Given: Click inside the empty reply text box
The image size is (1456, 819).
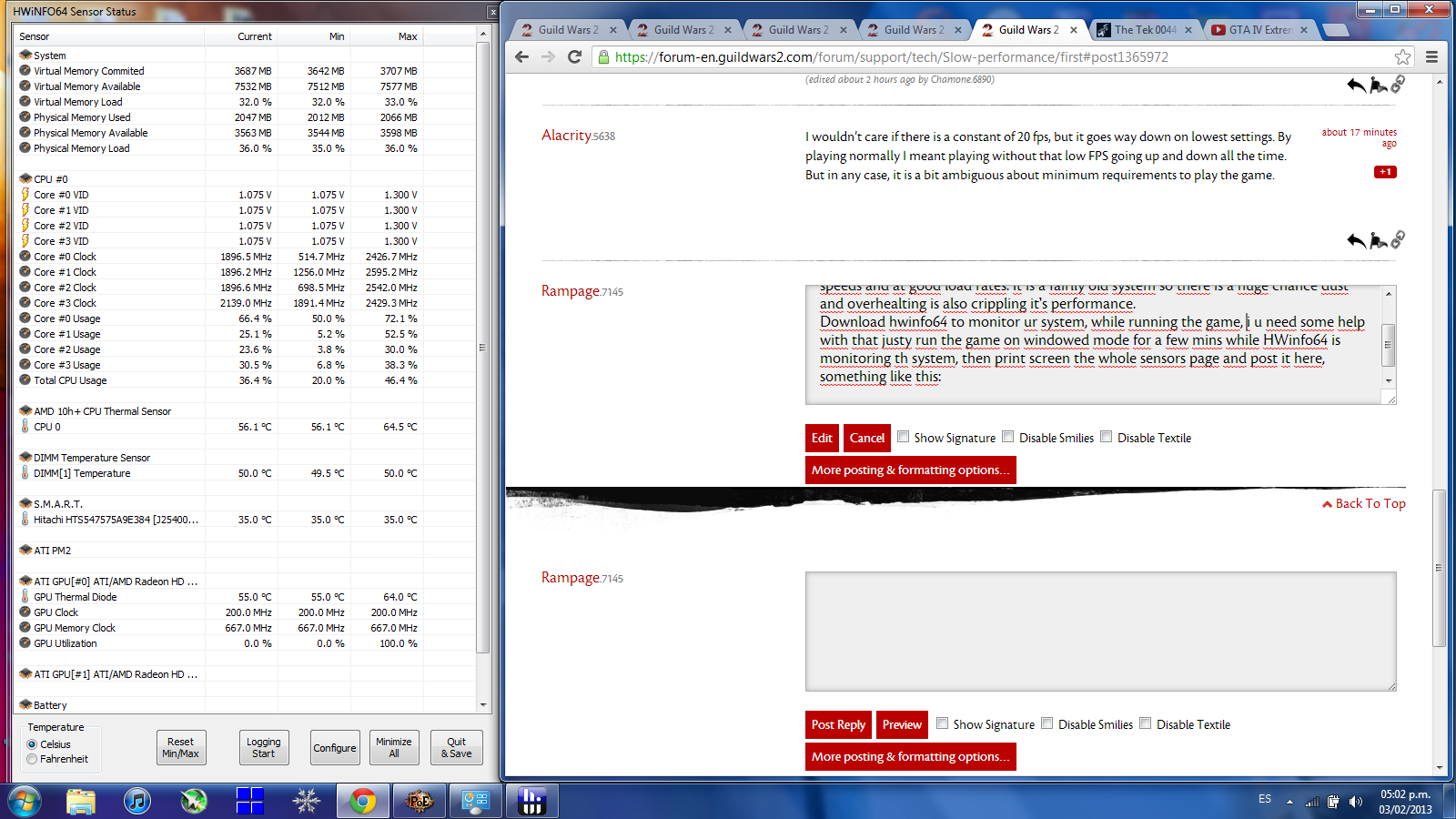Looking at the screenshot, I should pos(1100,631).
